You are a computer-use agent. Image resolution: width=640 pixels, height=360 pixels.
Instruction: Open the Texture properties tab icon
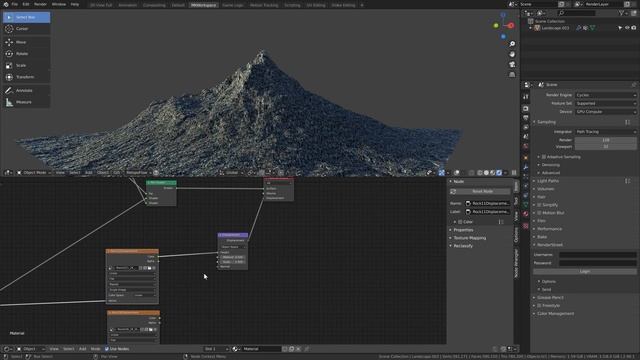[525, 225]
